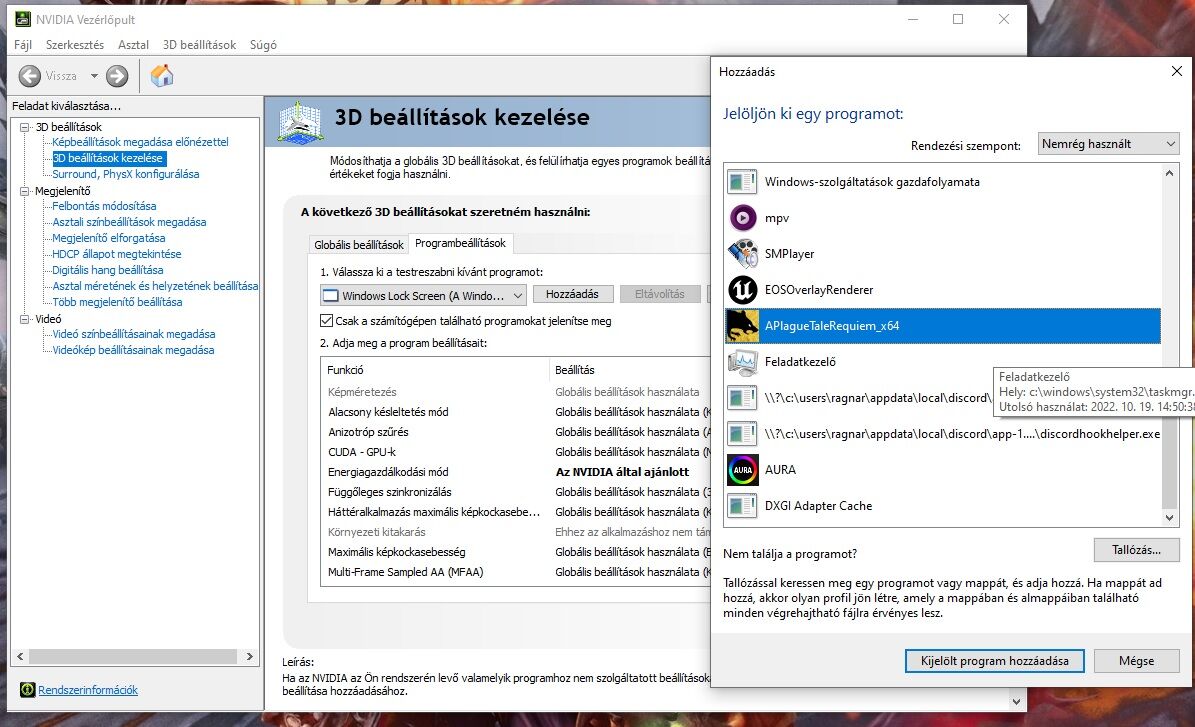Screen dimensions: 1195x727
Task: Select the discordhookhelper.exe entry icon
Action: tap(742, 434)
